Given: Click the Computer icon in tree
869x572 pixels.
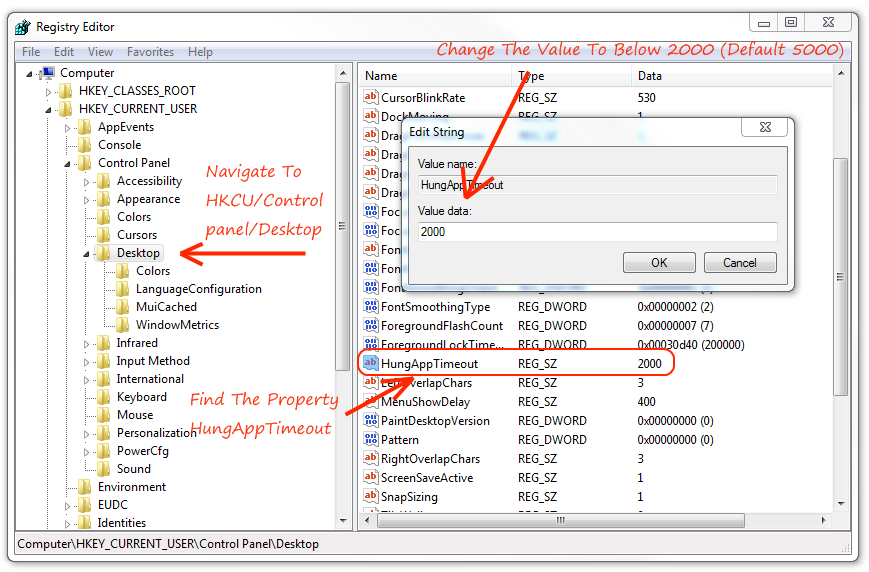Looking at the screenshot, I should pyautogui.click(x=47, y=73).
